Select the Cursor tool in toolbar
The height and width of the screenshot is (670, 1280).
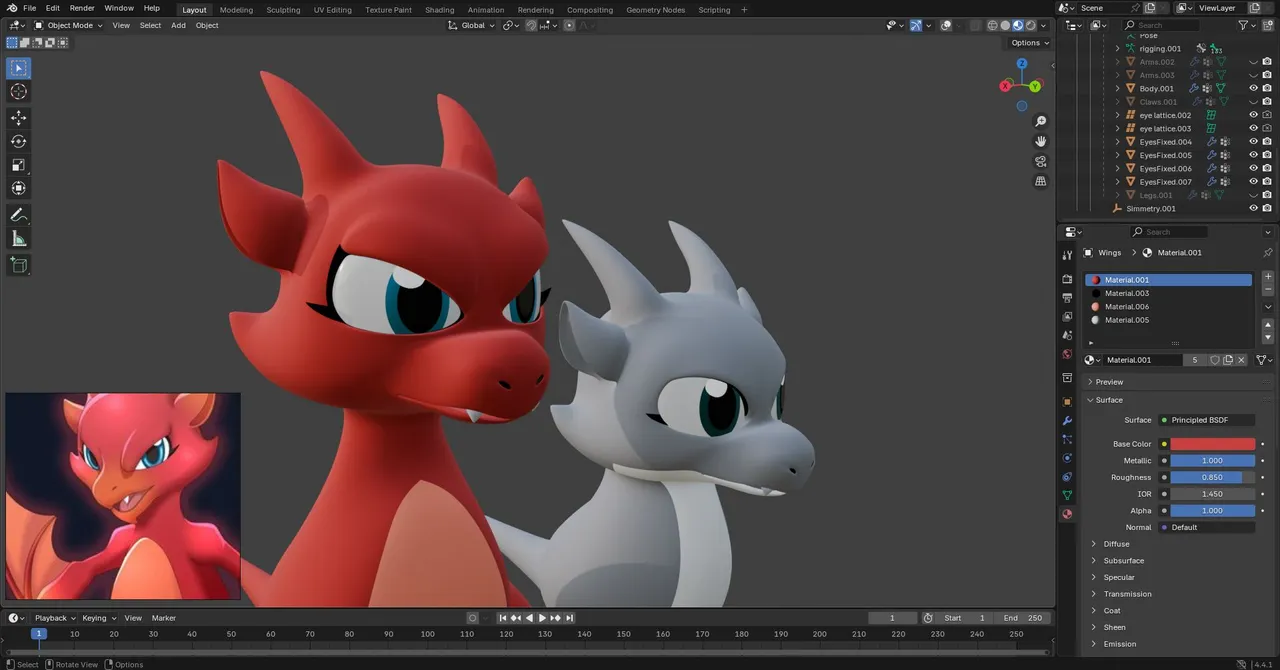coord(18,92)
